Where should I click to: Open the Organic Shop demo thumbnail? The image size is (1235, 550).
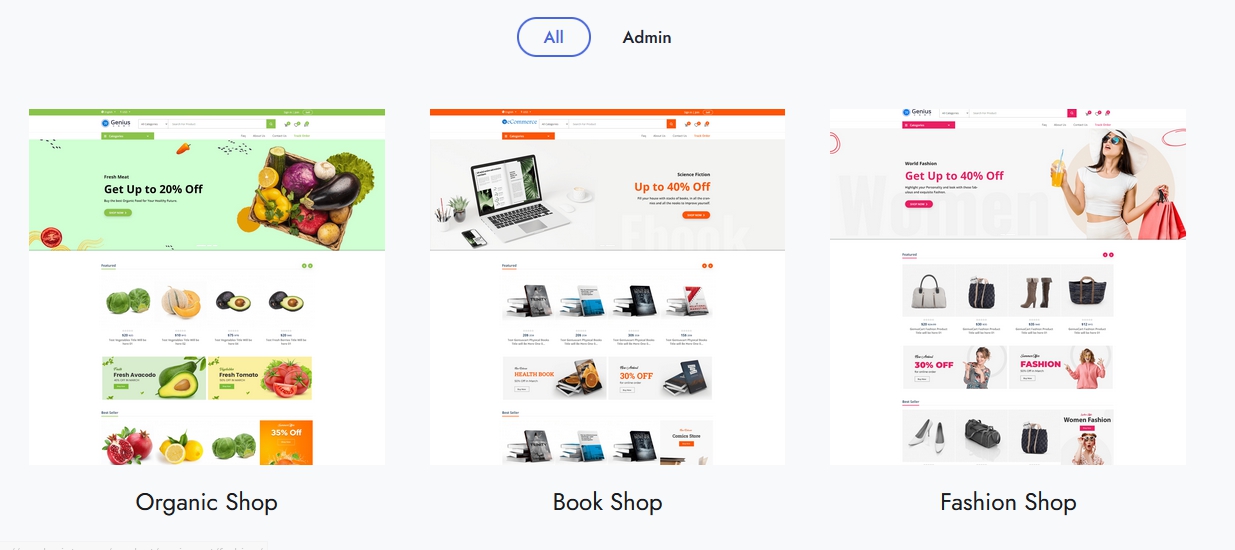[207, 287]
